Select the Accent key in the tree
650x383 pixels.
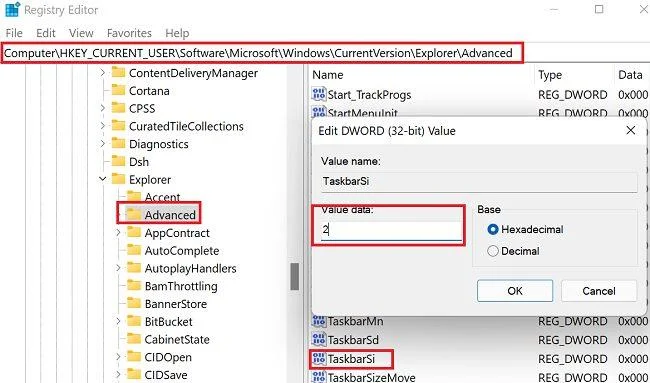[x=162, y=197]
